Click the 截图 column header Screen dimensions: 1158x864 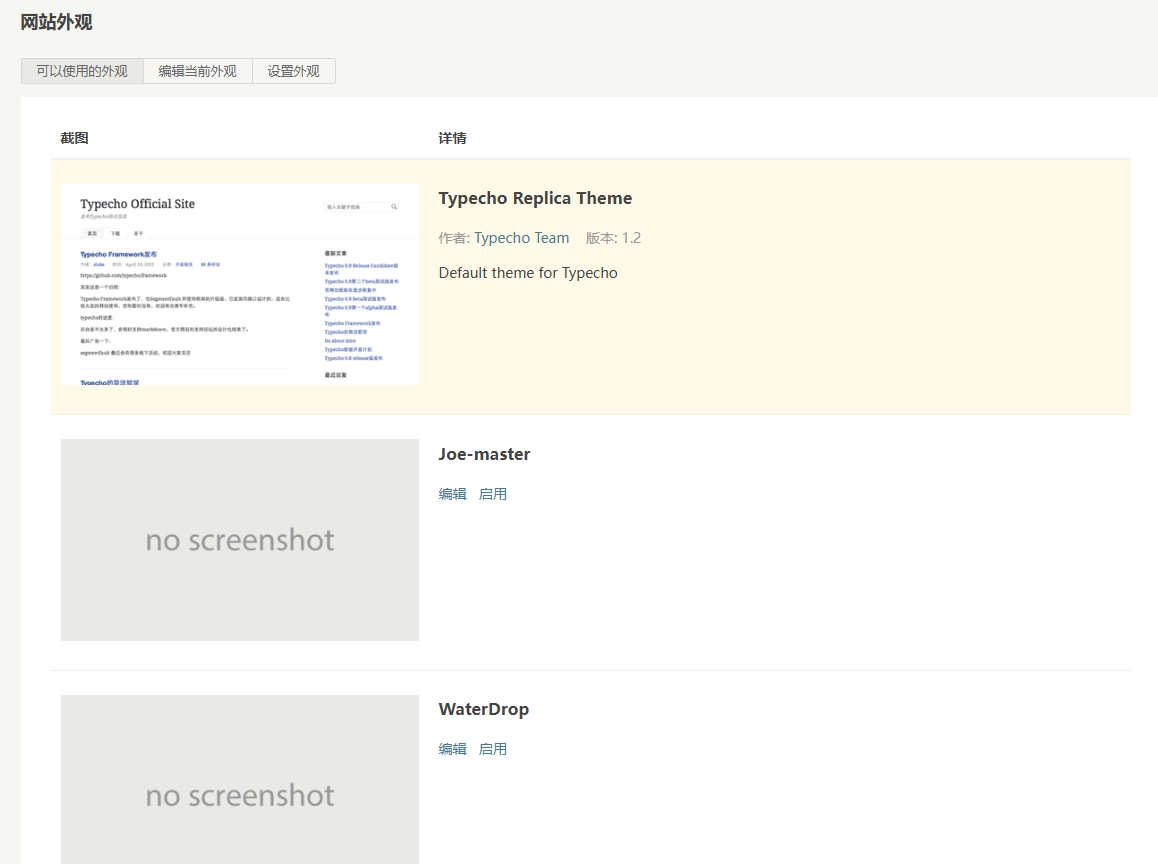[x=75, y=138]
